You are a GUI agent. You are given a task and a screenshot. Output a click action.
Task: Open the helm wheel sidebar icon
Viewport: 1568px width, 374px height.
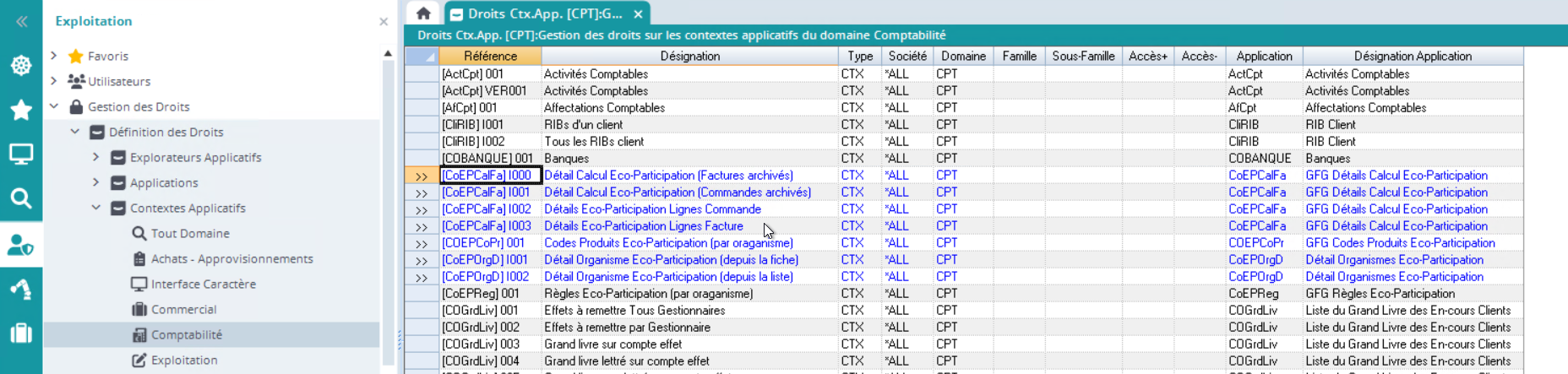point(21,65)
